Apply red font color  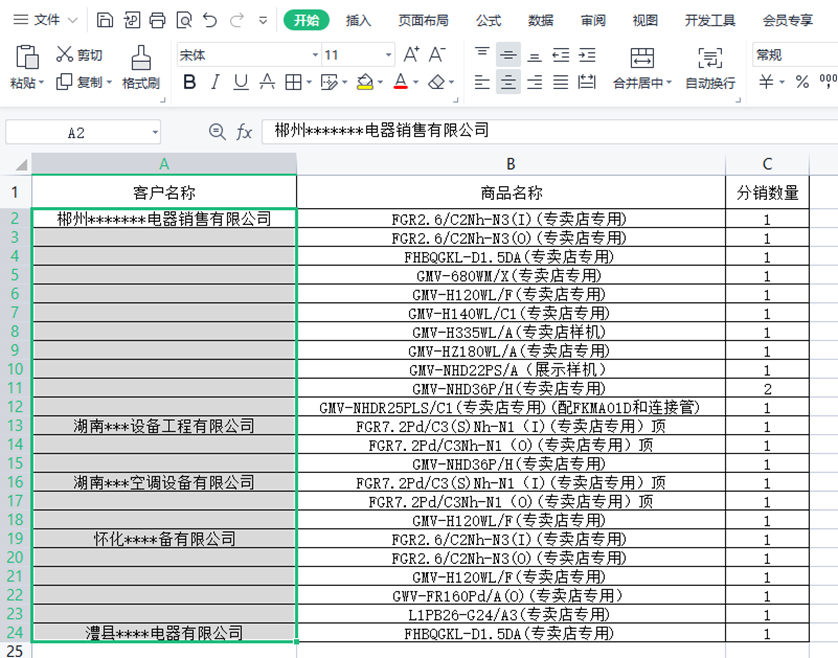point(400,82)
